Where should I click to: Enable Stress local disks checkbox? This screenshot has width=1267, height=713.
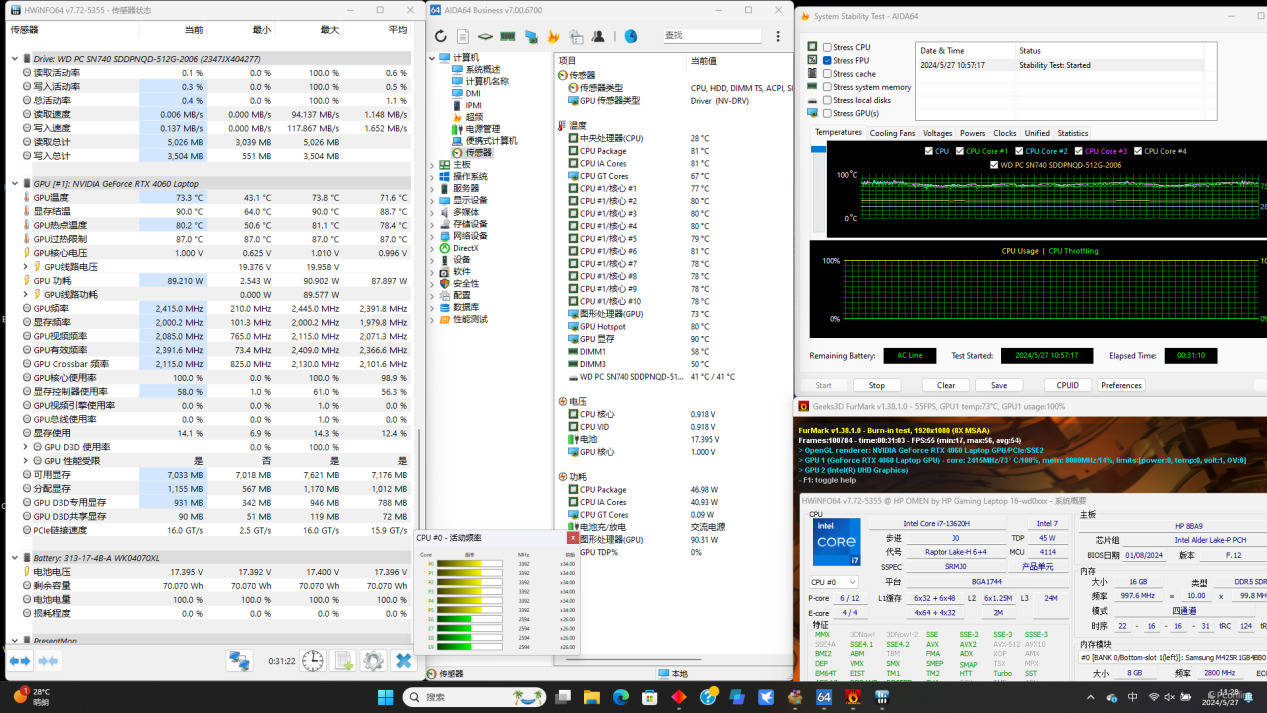pyautogui.click(x=827, y=100)
